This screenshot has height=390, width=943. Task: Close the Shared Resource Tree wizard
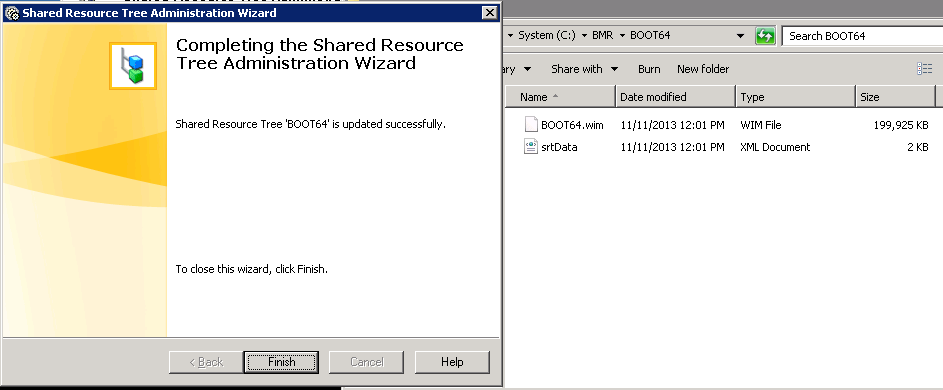coord(490,13)
